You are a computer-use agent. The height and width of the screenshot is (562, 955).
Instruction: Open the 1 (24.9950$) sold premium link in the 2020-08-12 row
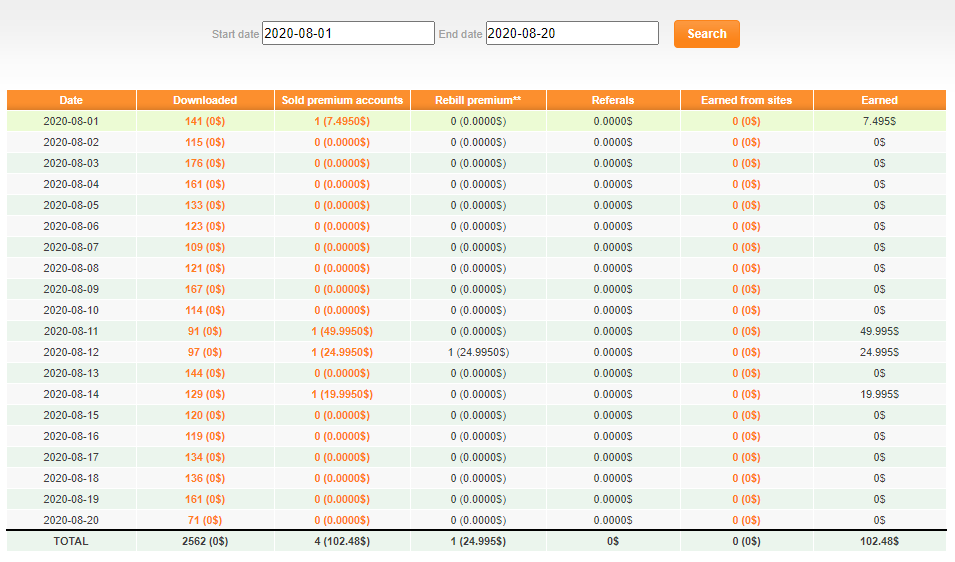(342, 353)
